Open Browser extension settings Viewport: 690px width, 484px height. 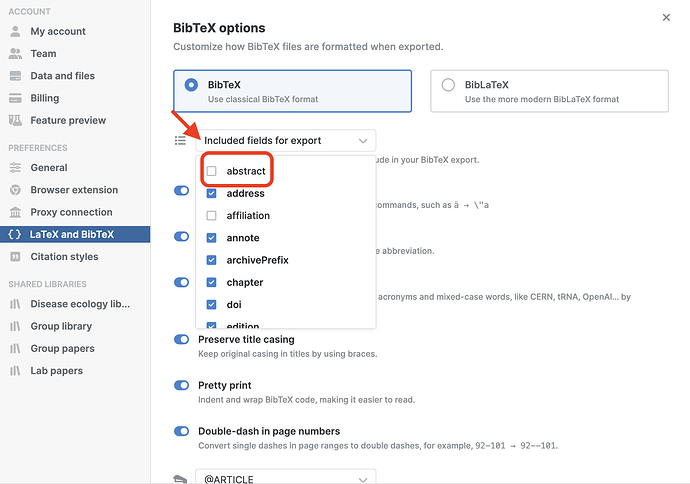pyautogui.click(x=75, y=190)
